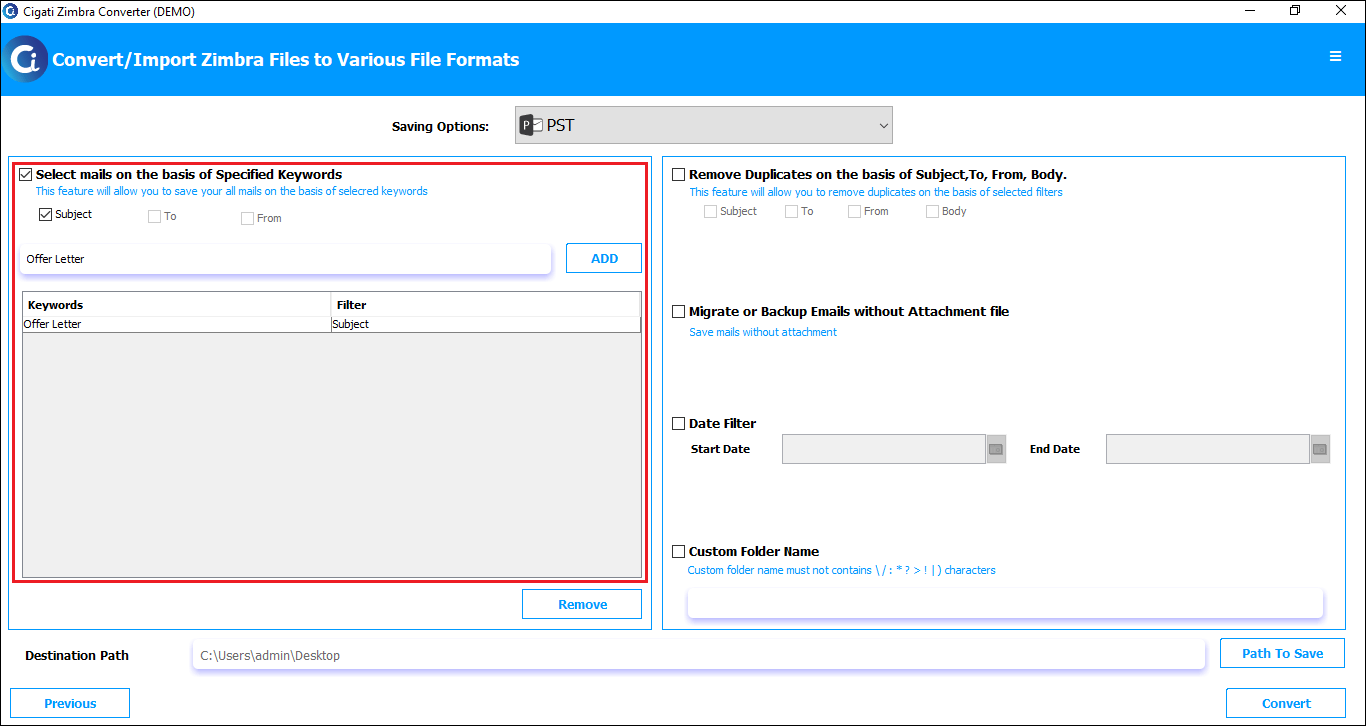Open the Start Date calendar picker
The width and height of the screenshot is (1366, 726).
click(996, 449)
